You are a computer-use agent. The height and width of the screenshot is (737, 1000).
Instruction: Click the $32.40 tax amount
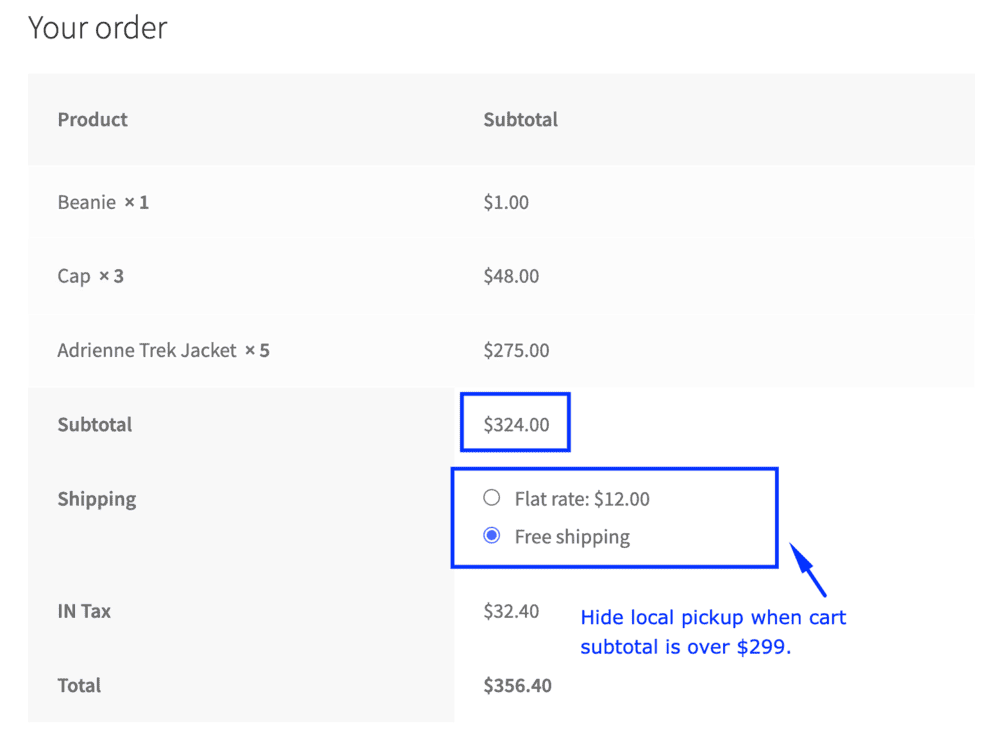click(x=511, y=611)
